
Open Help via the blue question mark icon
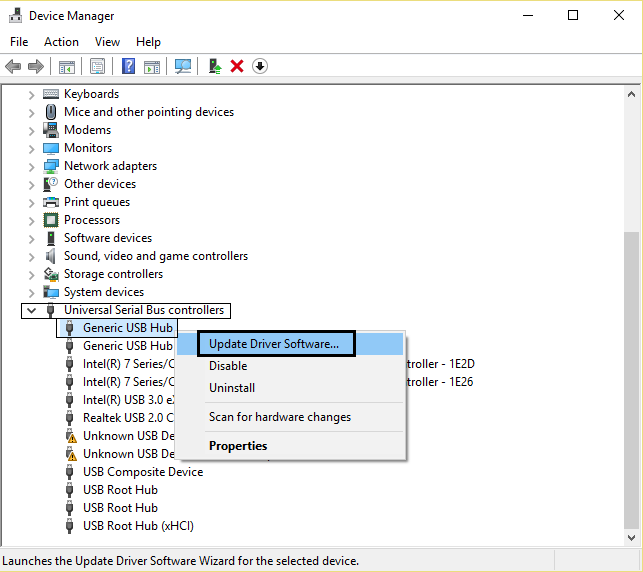click(x=128, y=66)
